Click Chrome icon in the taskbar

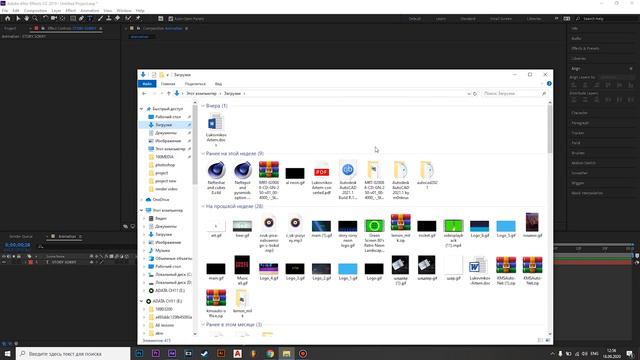tap(270, 353)
